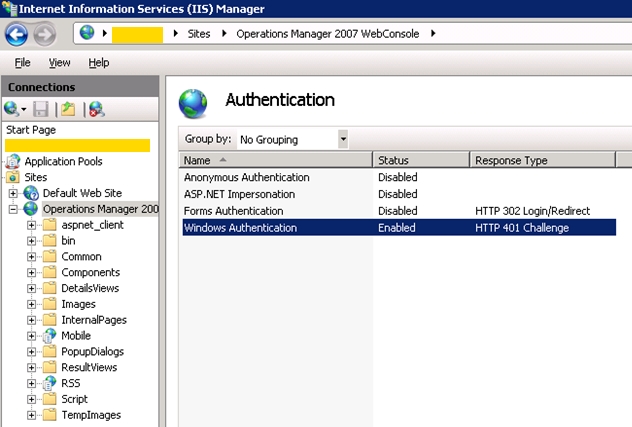The image size is (632, 427).
Task: Expand the Common folder node
Action: pyautogui.click(x=31, y=256)
